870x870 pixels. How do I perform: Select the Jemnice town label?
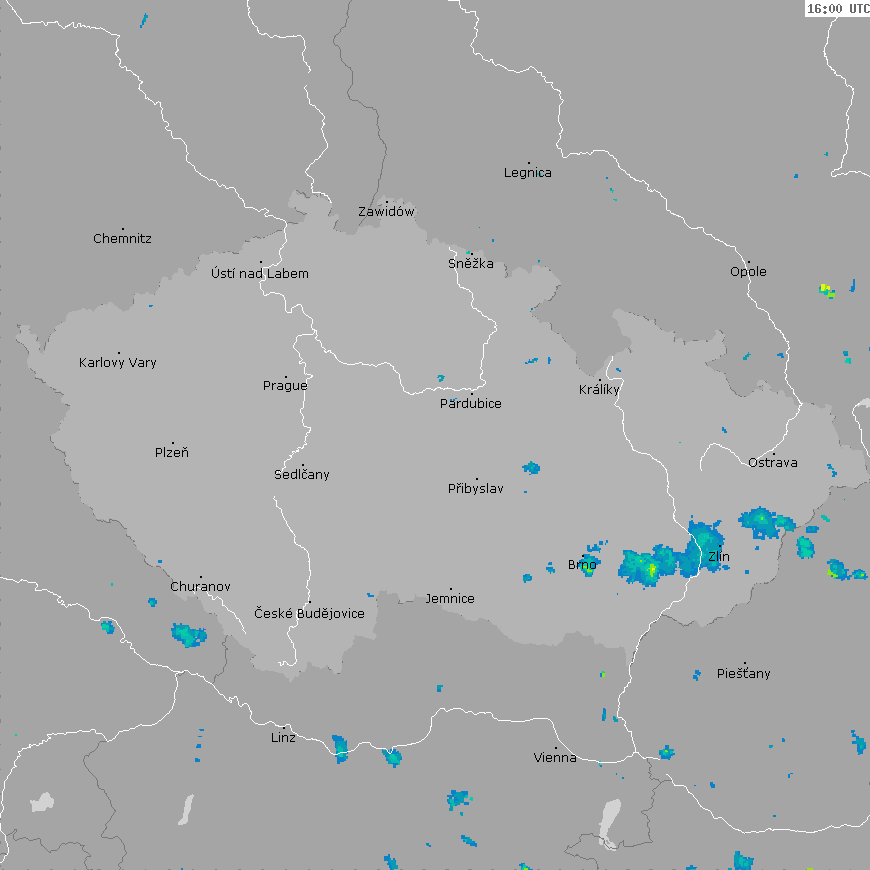[x=450, y=599]
